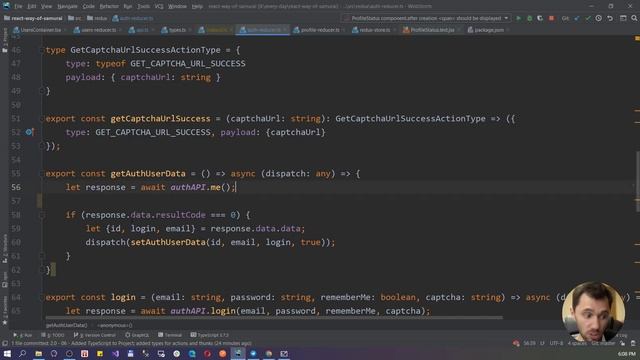This screenshot has width=640, height=360.
Task: Switch to UsersContainer.tsx tab
Action: tap(37, 30)
